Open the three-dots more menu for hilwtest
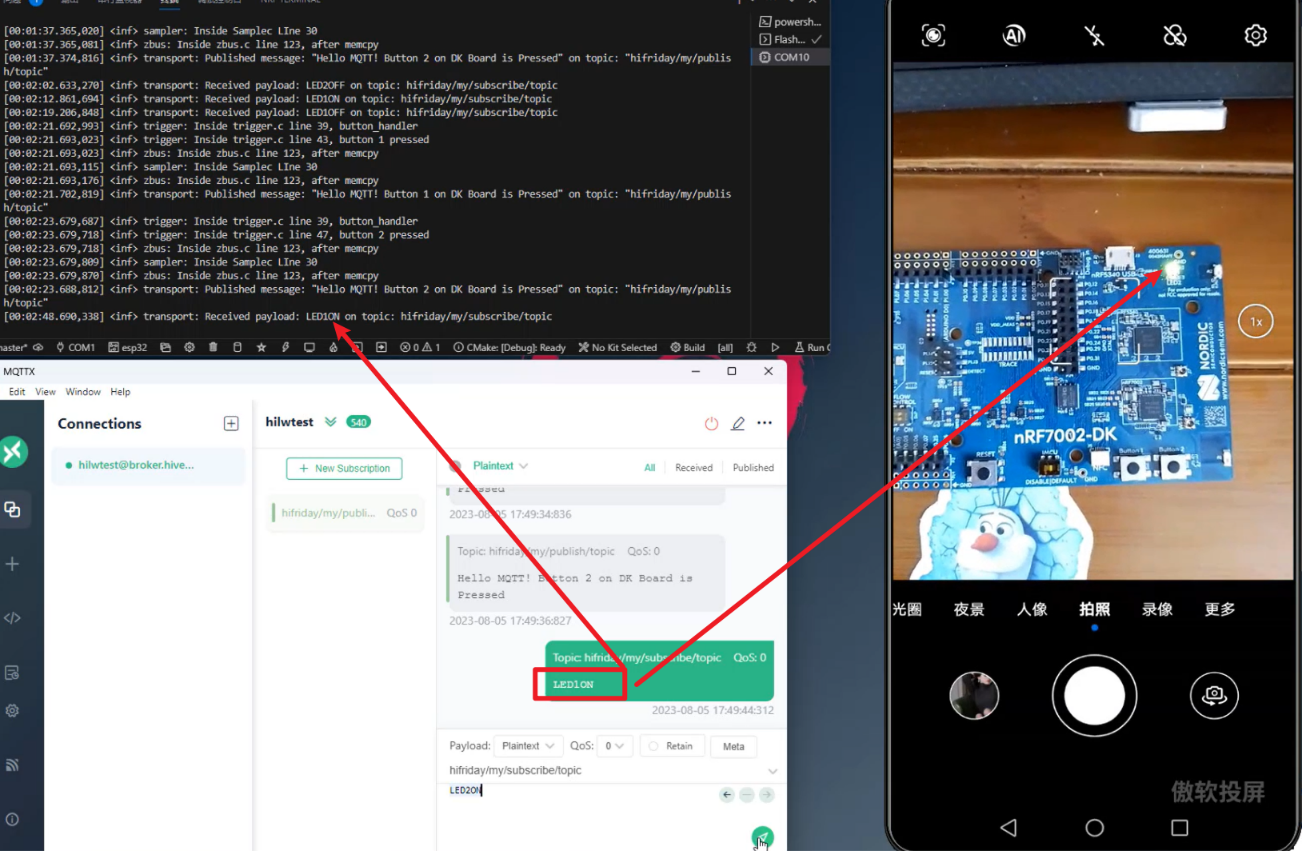The width and height of the screenshot is (1302, 851). coord(765,423)
